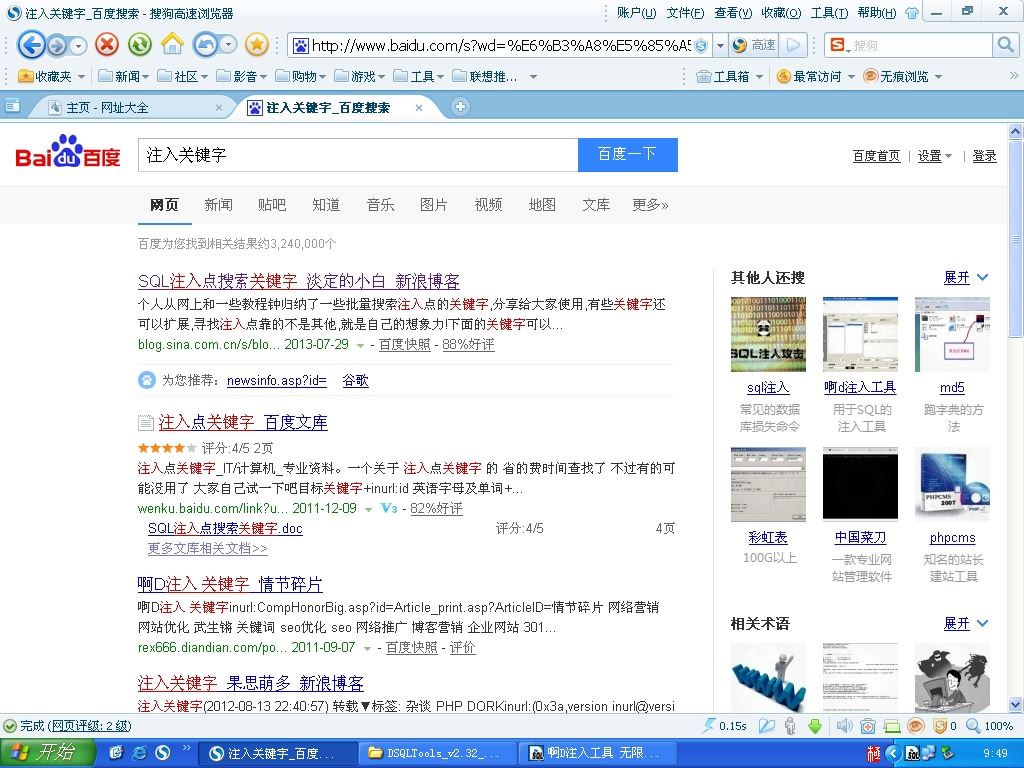Open the closed-tabs dropdown beside undo icon

click(x=229, y=45)
